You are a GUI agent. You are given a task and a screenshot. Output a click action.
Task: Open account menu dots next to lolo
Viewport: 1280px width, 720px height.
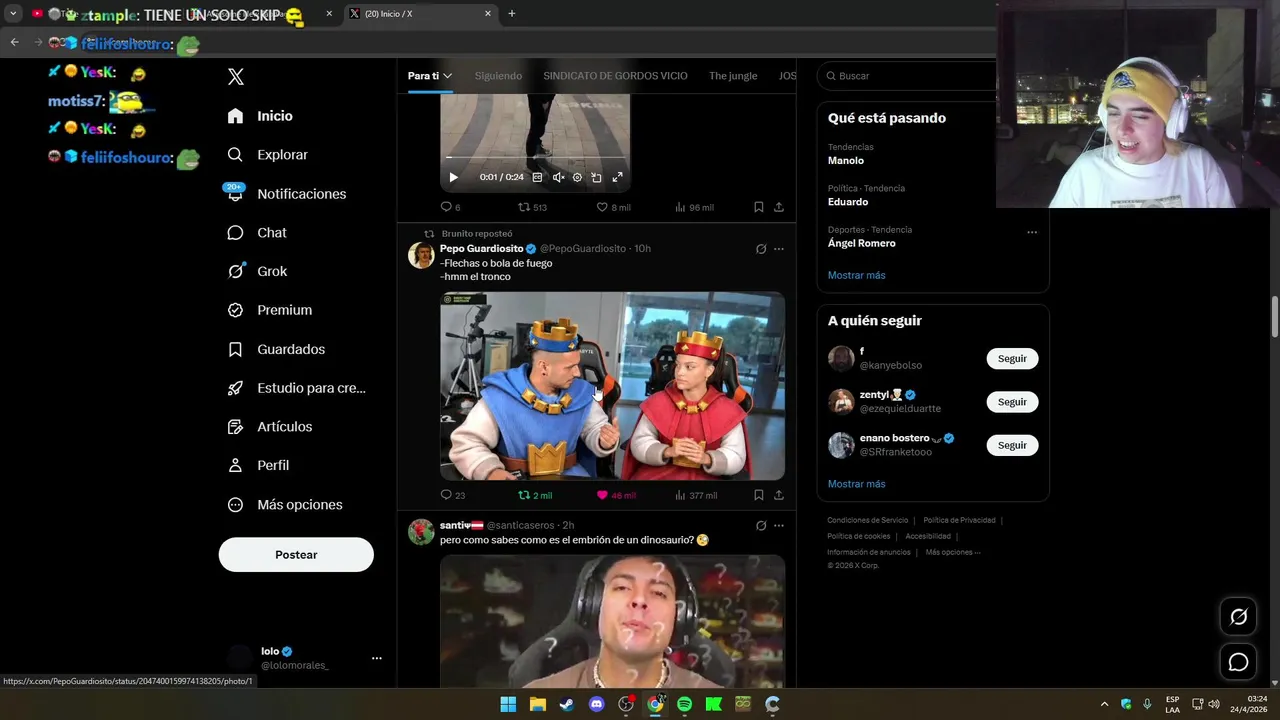pos(377,658)
